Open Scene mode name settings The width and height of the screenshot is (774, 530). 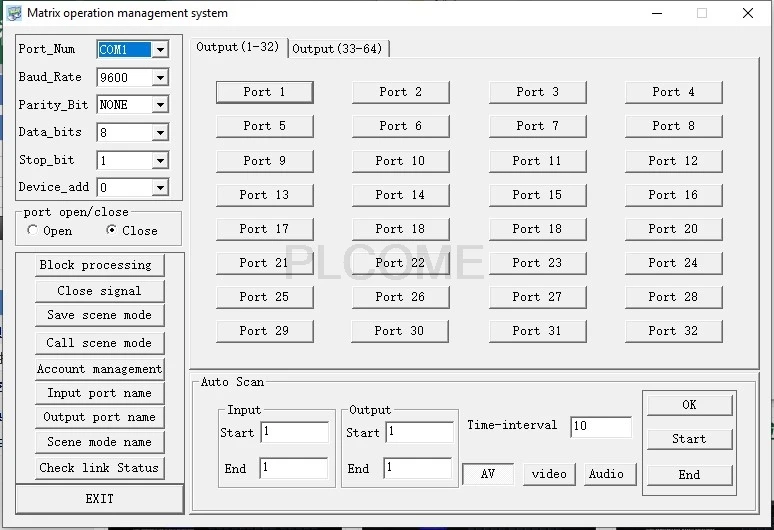pyautogui.click(x=100, y=442)
